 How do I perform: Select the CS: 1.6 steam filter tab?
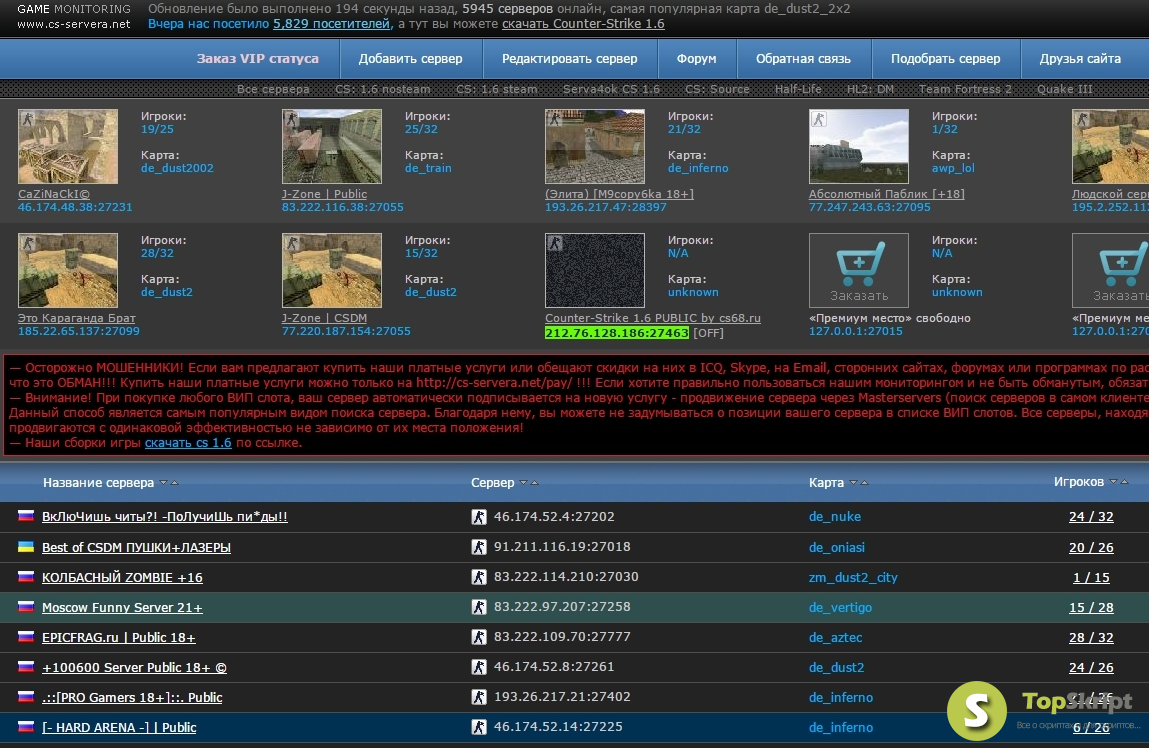point(496,89)
